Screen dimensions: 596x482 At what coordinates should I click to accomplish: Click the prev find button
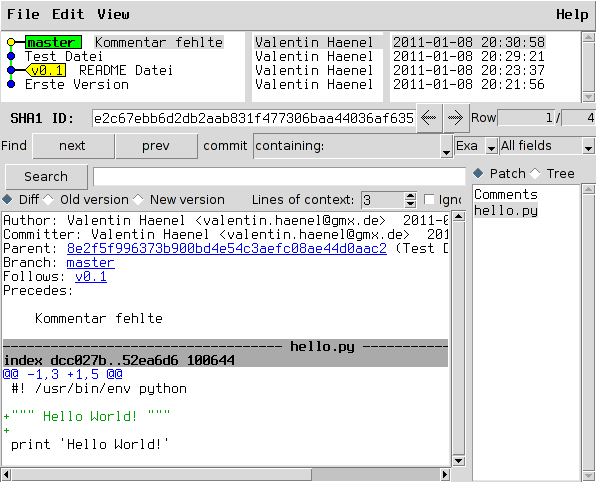pos(156,146)
